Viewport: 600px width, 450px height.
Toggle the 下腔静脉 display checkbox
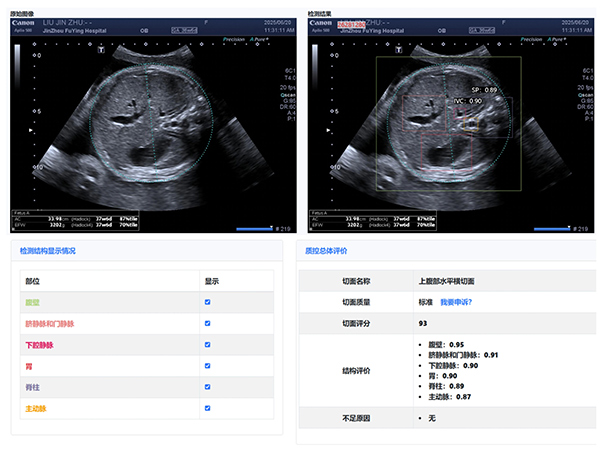pyautogui.click(x=207, y=344)
